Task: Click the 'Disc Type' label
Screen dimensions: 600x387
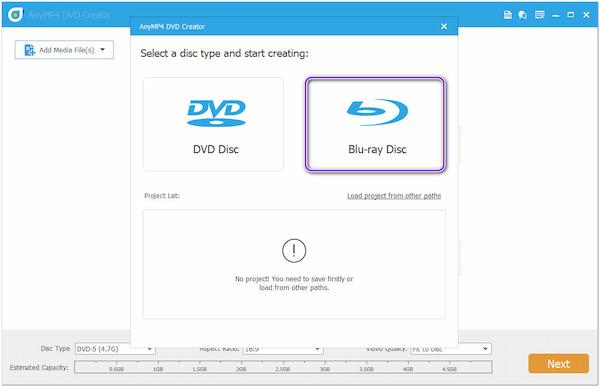Action: click(55, 349)
